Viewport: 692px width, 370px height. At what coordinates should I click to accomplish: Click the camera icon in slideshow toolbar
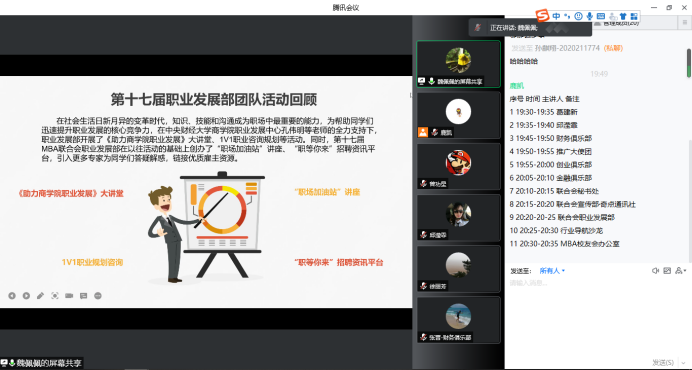69,296
